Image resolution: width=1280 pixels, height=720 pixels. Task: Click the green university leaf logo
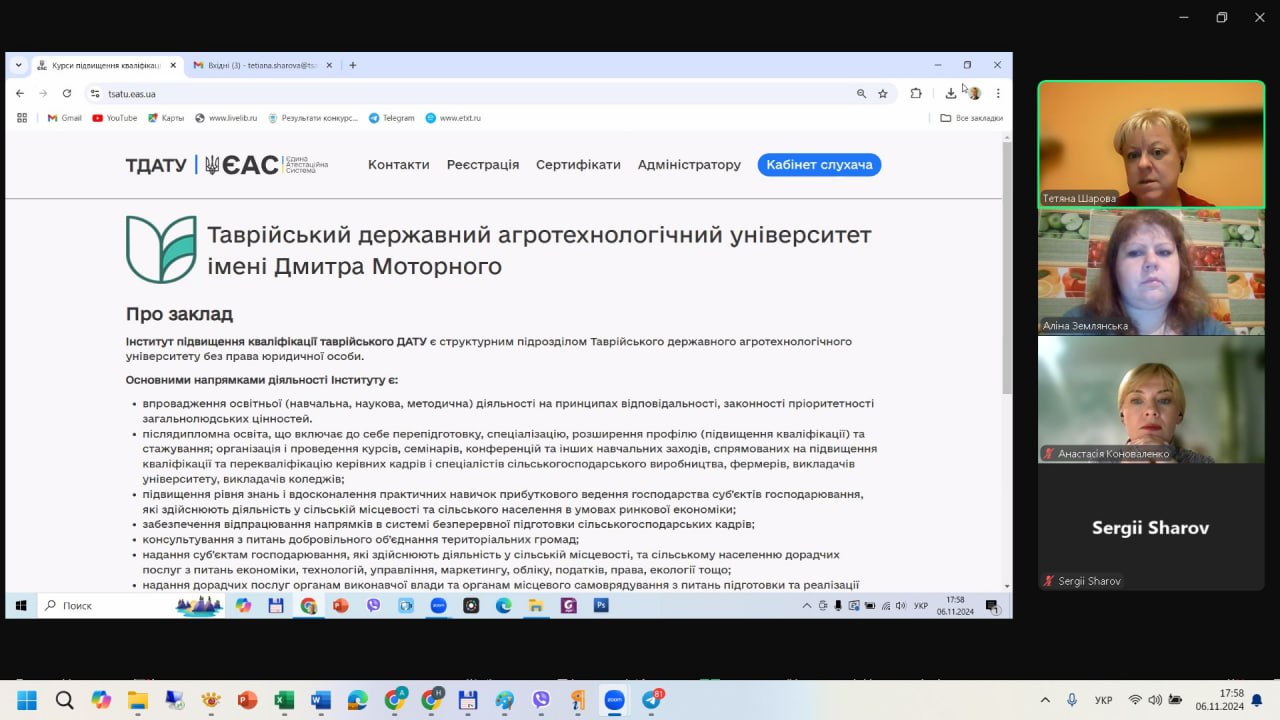click(x=161, y=249)
